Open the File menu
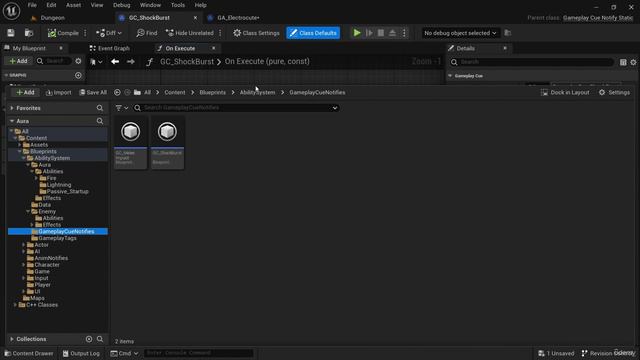 click(32, 5)
